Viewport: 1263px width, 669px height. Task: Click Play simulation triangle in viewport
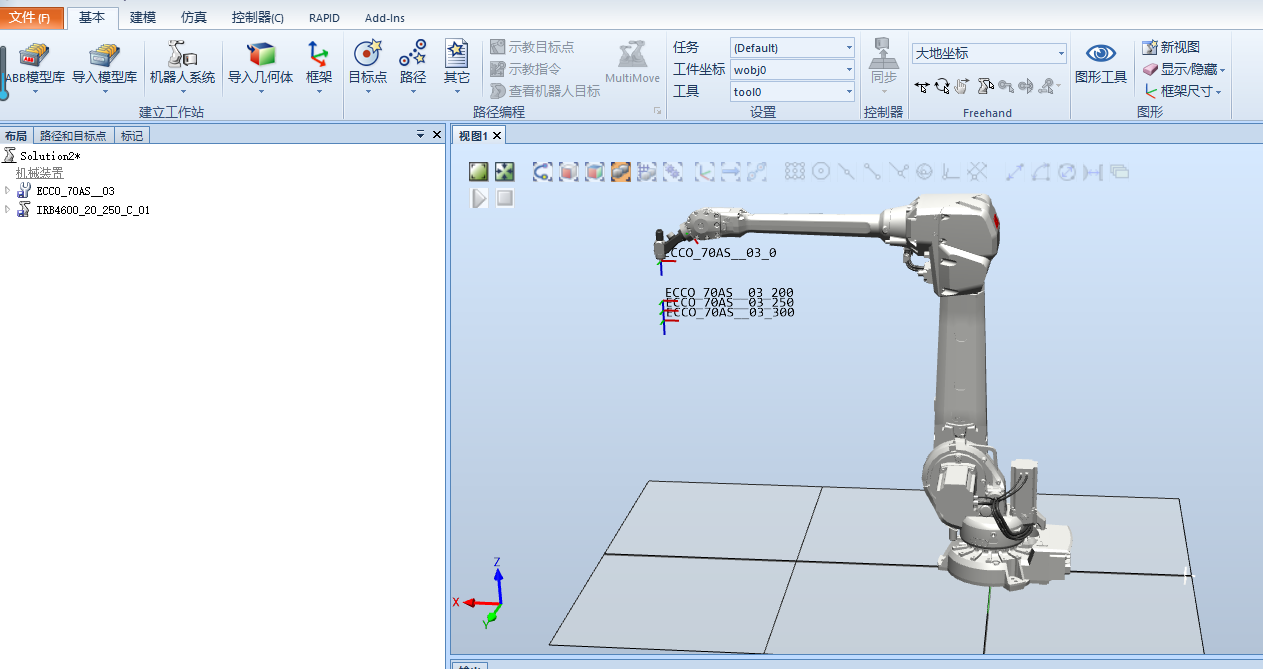pos(479,198)
